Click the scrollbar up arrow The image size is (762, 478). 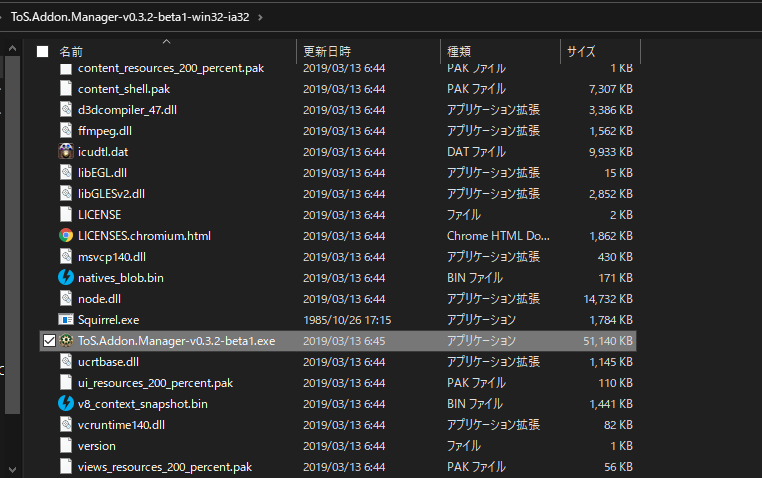[x=13, y=48]
